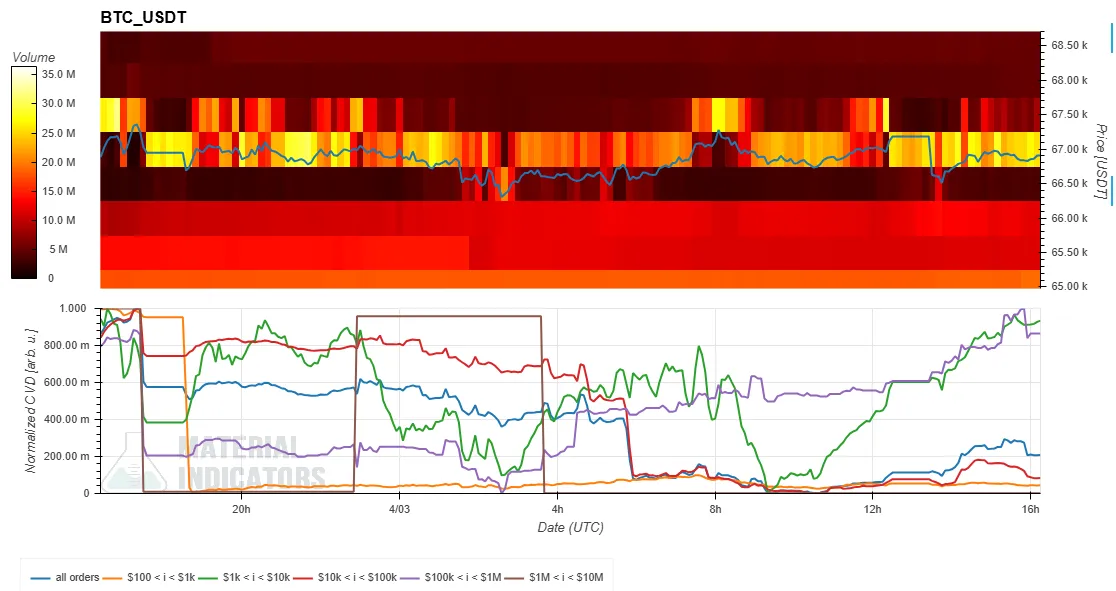Screen dimensions: 1116x591
Task: Click the upper teal toolbar marker at right edge
Action: [1112, 37]
